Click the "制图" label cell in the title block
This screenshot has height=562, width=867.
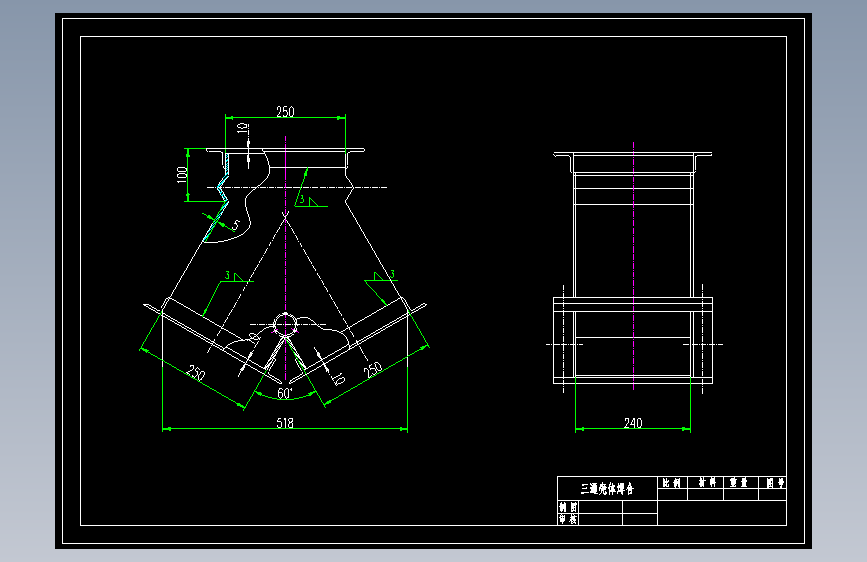pyautogui.click(x=568, y=507)
